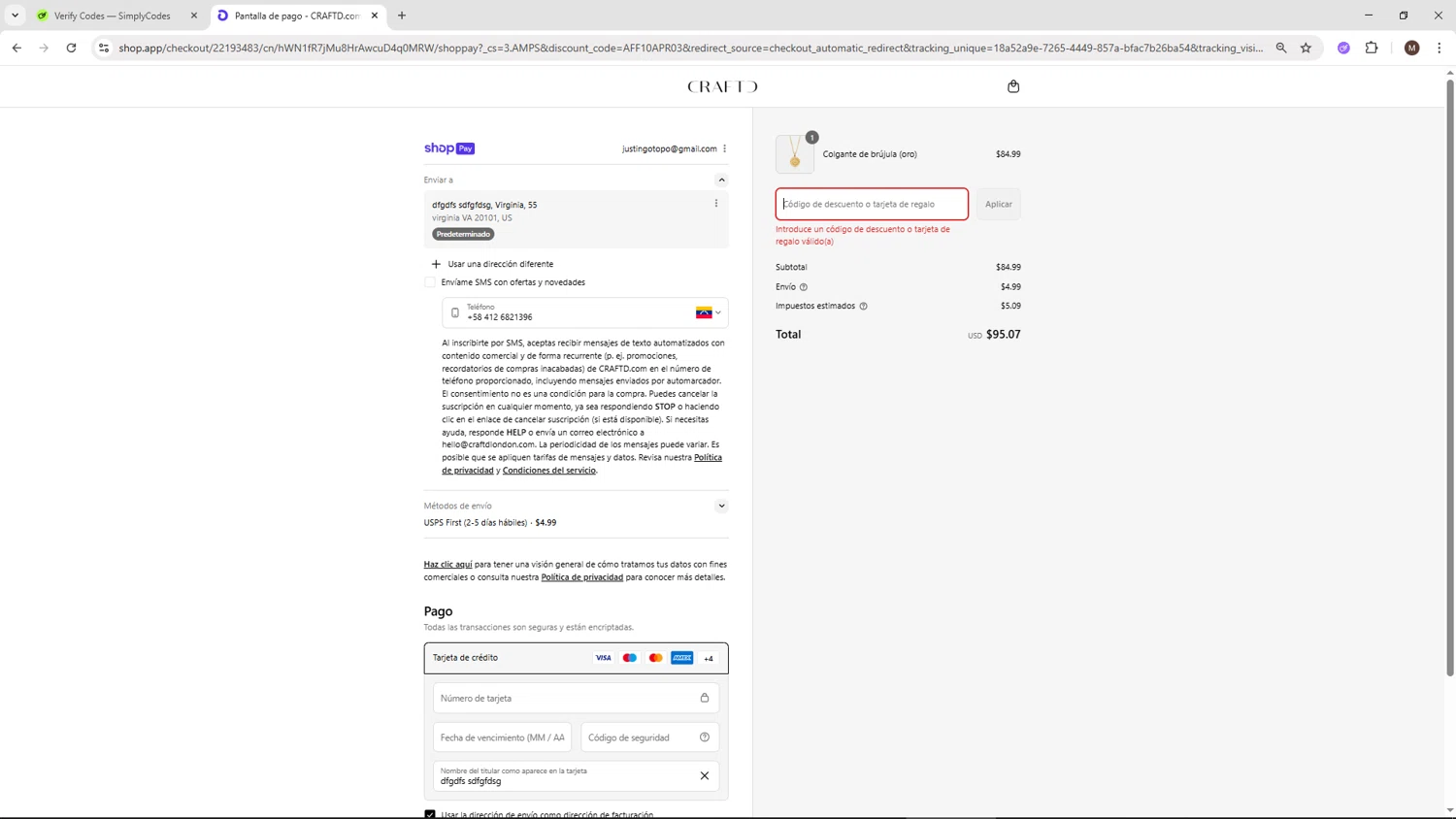Open account options menu next to email
The width and height of the screenshot is (1456, 819).
coord(725,148)
